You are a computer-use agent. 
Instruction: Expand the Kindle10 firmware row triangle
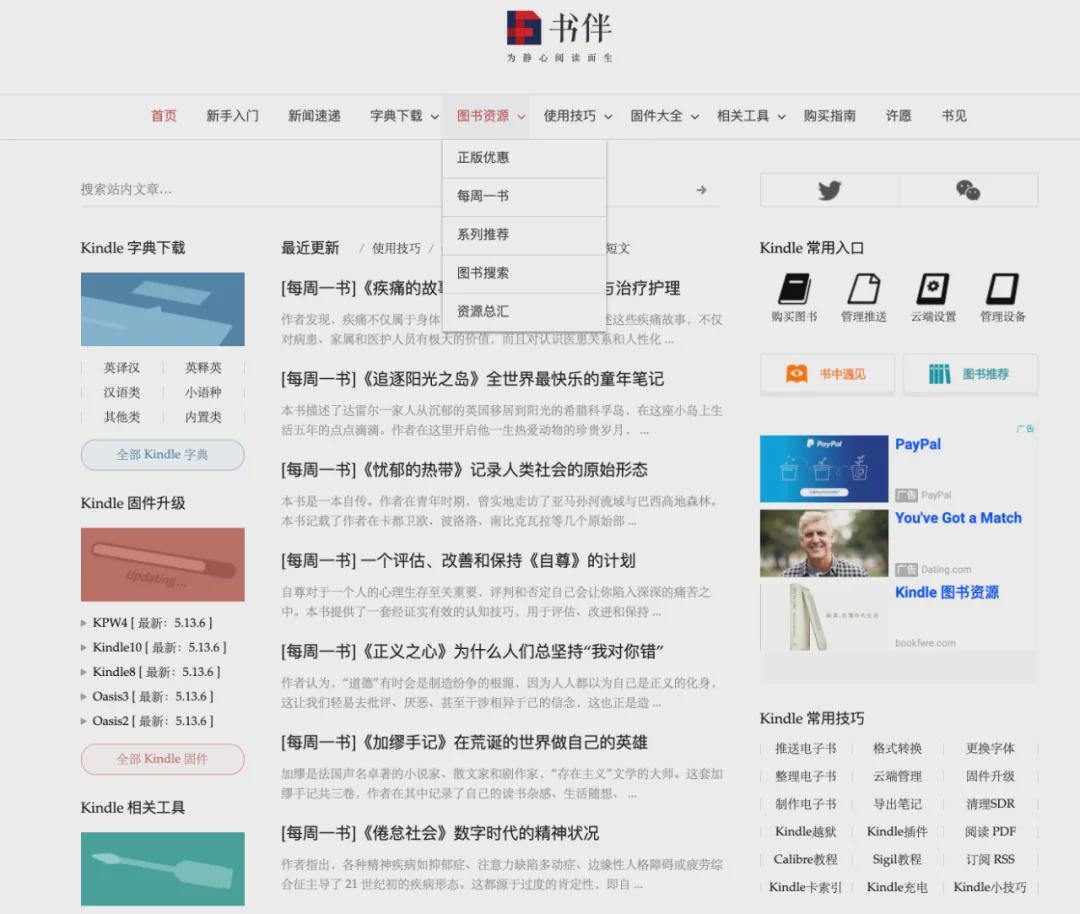click(x=84, y=647)
